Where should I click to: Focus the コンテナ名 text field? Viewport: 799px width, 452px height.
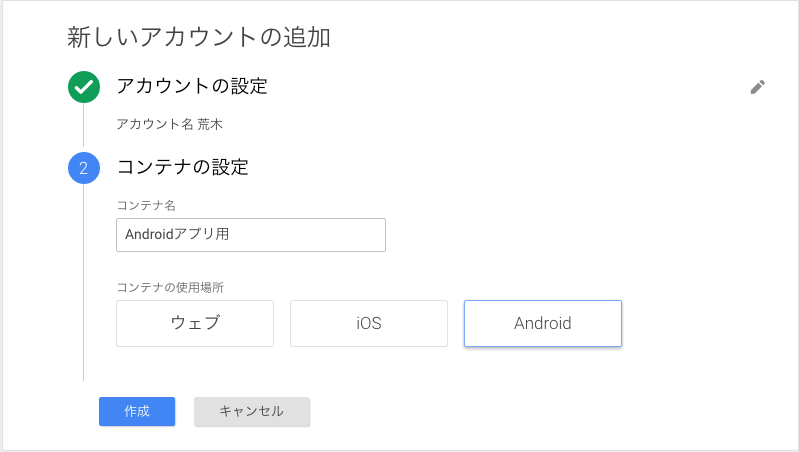pos(251,235)
